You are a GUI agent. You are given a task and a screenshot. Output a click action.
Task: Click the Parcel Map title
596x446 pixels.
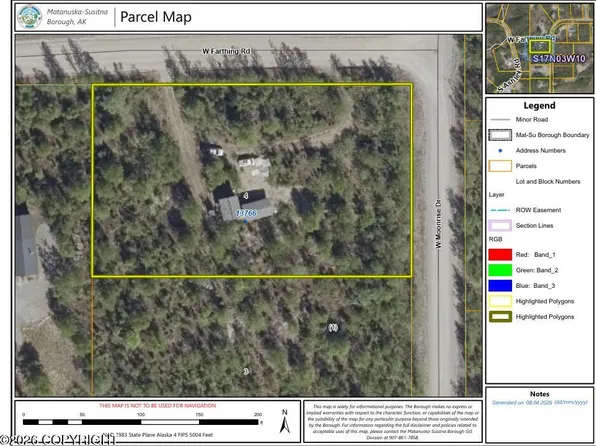click(156, 17)
